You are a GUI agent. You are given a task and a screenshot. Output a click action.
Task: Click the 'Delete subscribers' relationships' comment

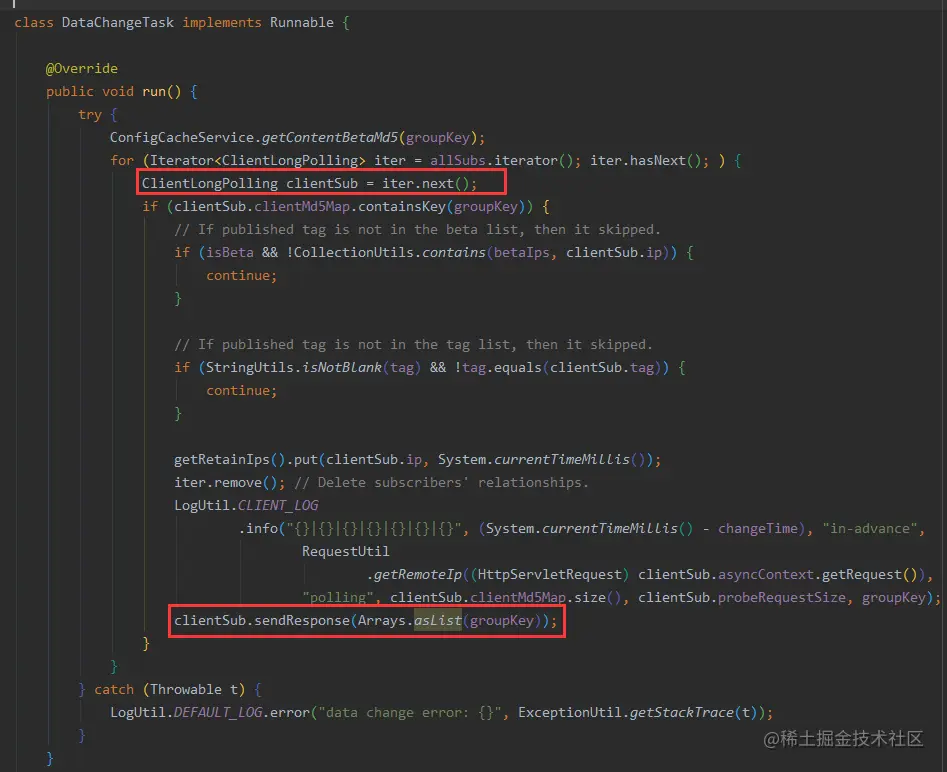(x=441, y=482)
